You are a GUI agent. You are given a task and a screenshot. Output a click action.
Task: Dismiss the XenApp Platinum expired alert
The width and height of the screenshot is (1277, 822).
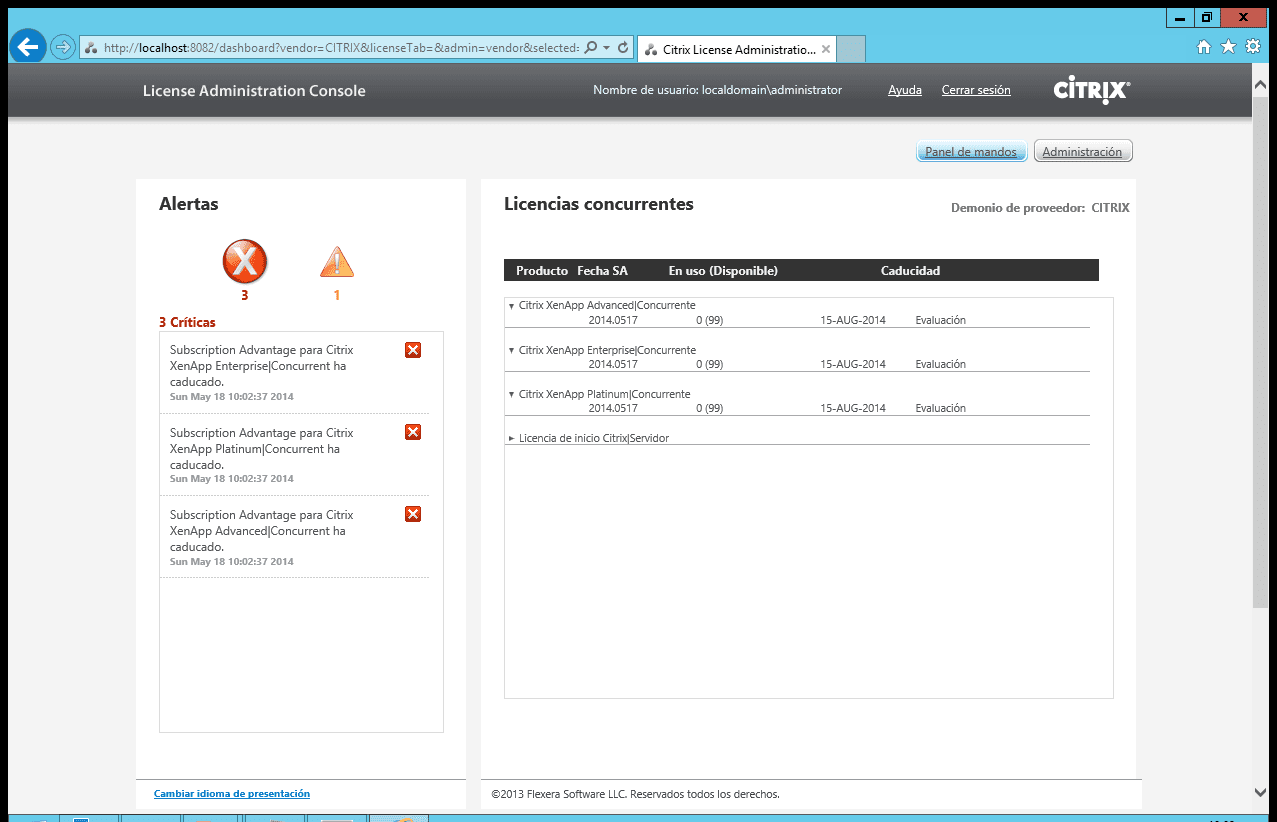pyautogui.click(x=413, y=432)
